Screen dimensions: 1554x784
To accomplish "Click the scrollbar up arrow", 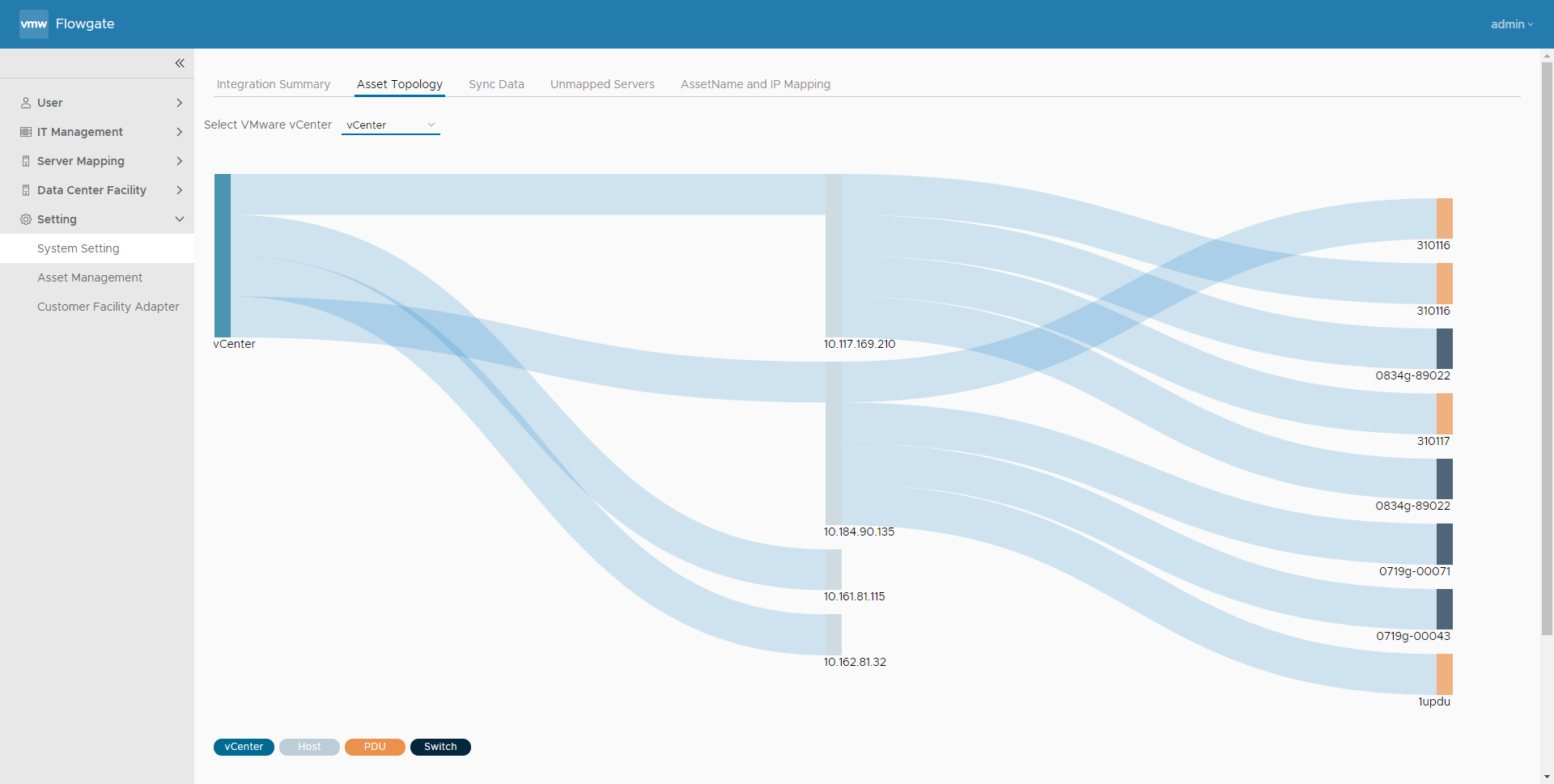I will tap(1547, 56).
